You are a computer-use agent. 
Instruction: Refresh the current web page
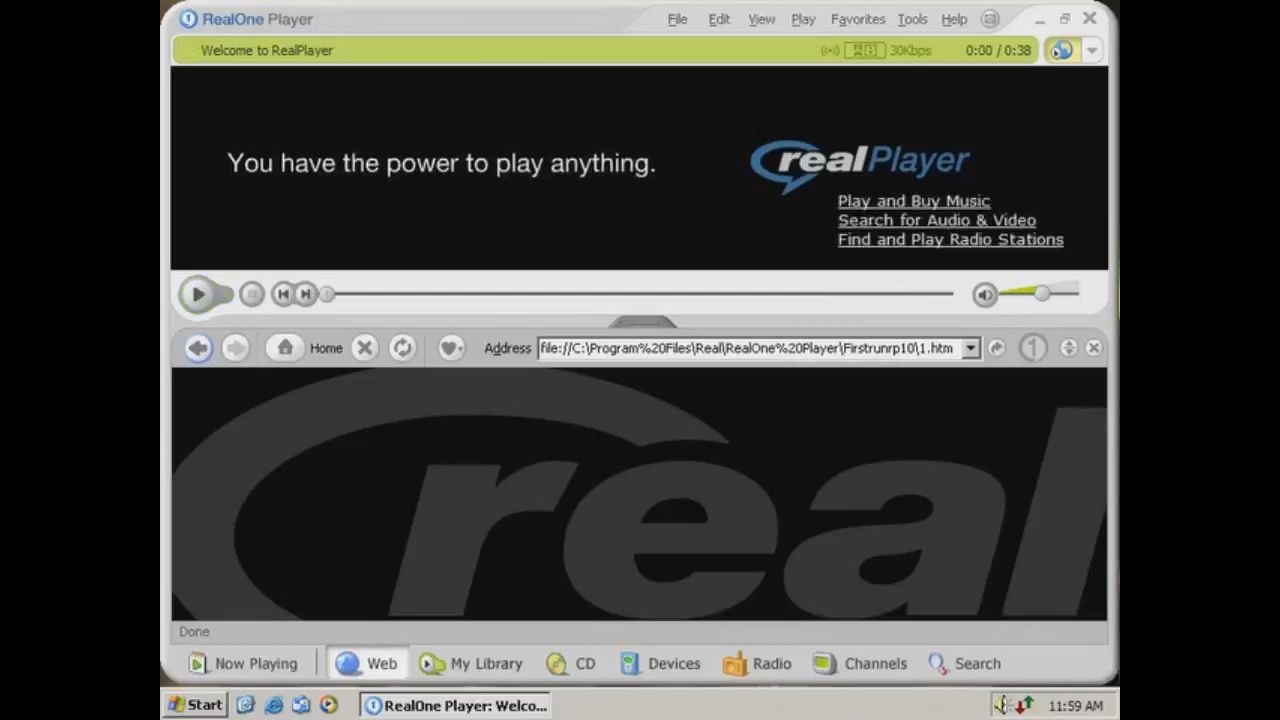pos(402,348)
